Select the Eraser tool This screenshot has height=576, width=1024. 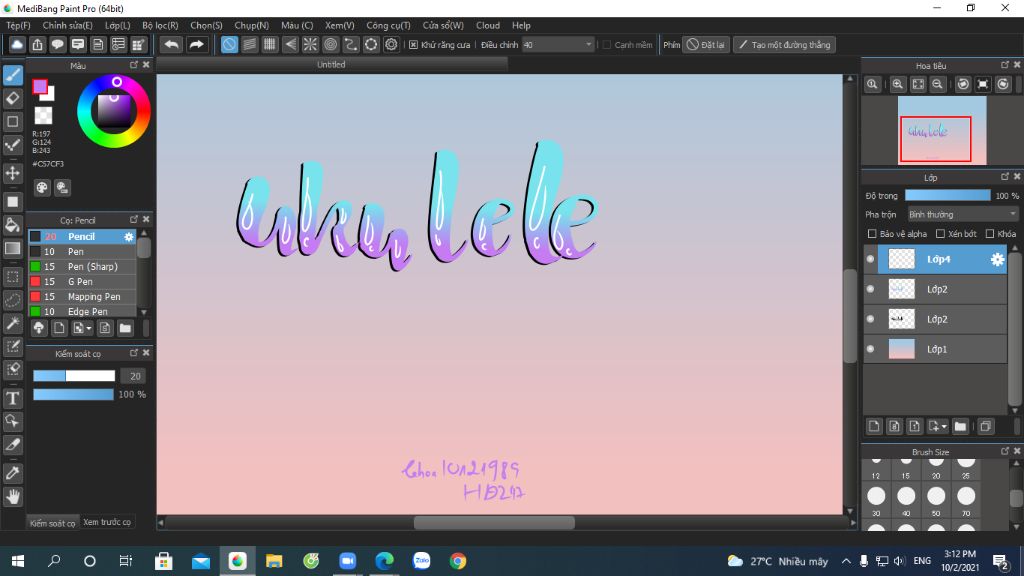(12, 99)
